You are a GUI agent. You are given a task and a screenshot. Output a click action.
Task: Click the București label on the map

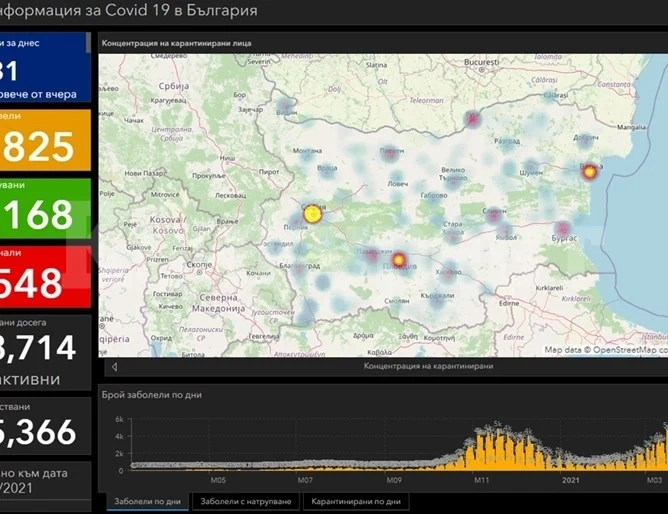[481, 62]
